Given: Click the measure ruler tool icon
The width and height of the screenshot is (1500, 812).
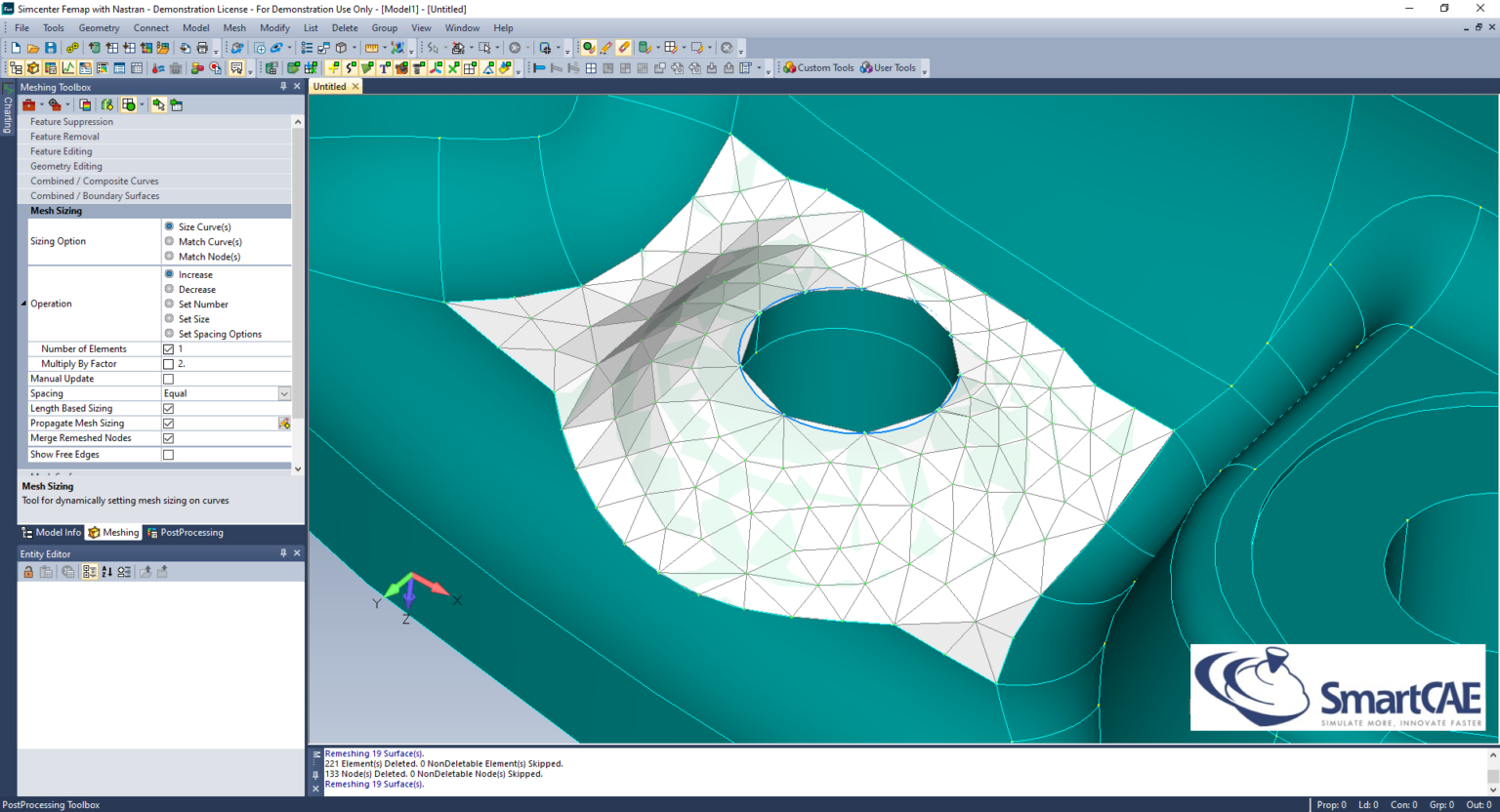Looking at the screenshot, I should (371, 48).
